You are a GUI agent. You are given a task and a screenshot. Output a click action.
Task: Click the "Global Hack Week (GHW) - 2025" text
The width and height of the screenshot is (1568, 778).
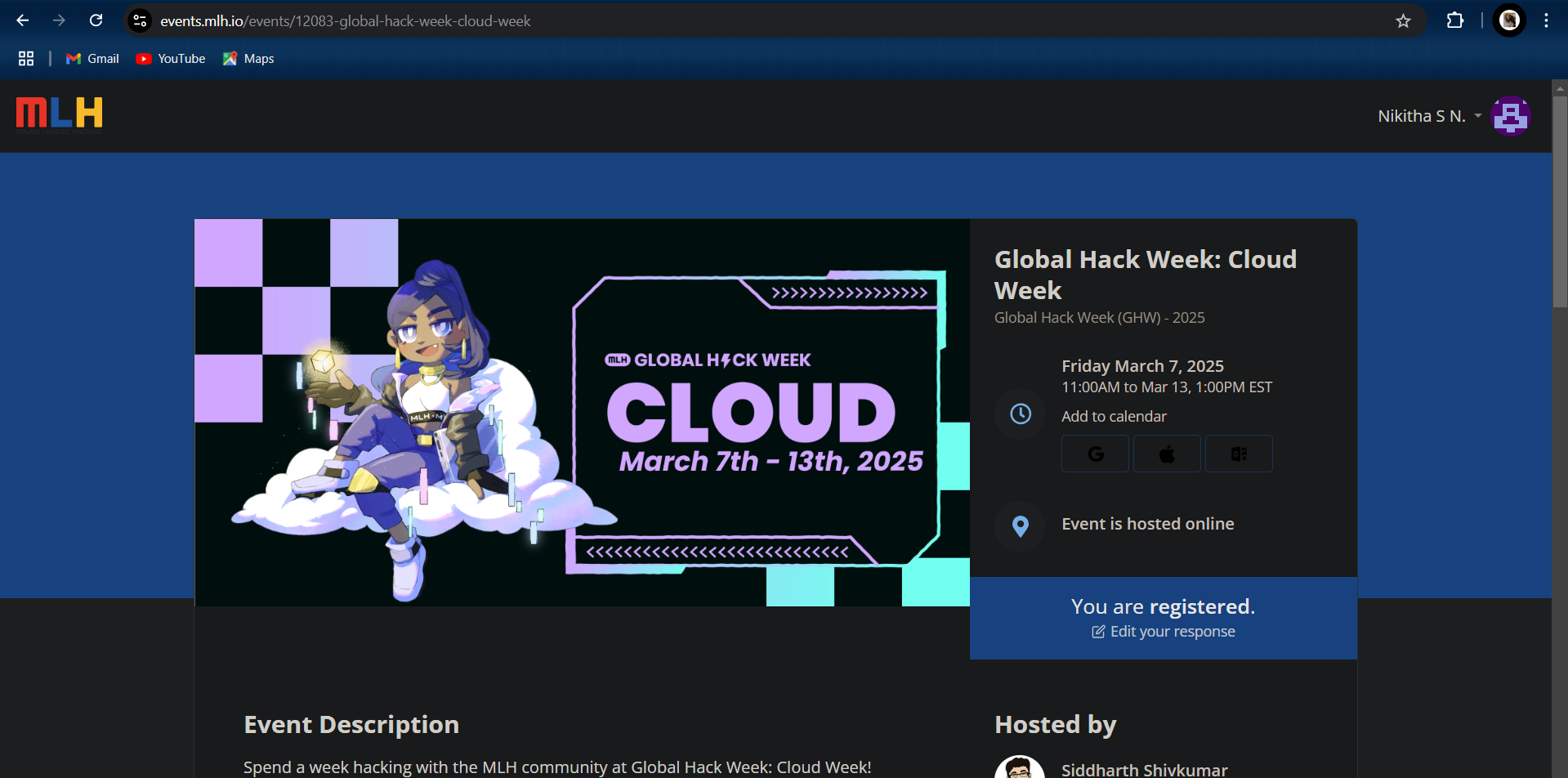(x=1099, y=318)
